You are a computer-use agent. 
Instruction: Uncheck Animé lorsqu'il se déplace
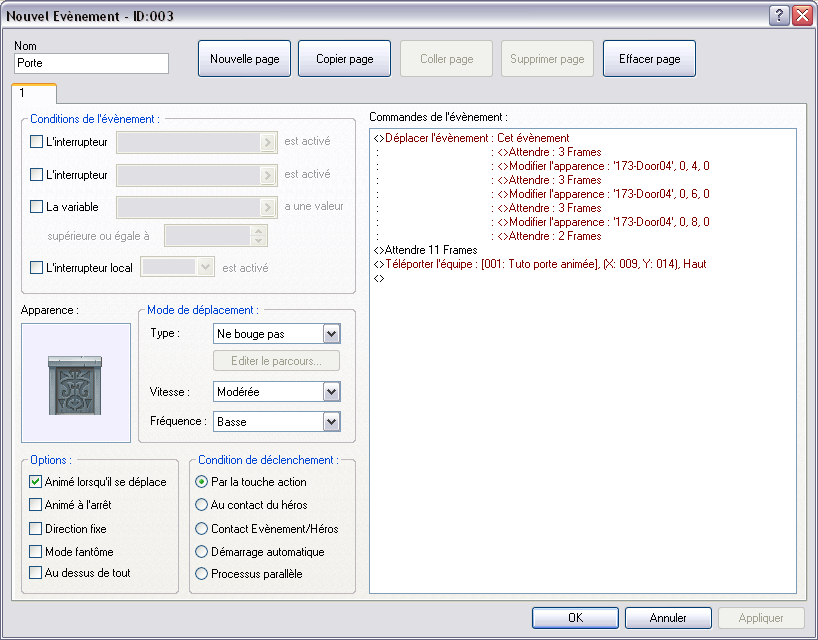pyautogui.click(x=35, y=481)
